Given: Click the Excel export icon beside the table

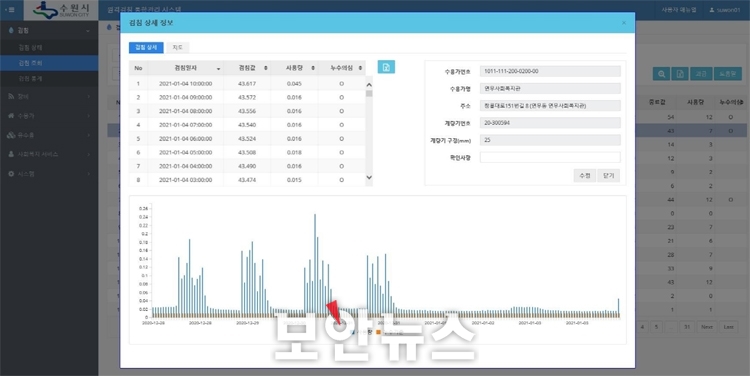Looking at the screenshot, I should point(386,67).
